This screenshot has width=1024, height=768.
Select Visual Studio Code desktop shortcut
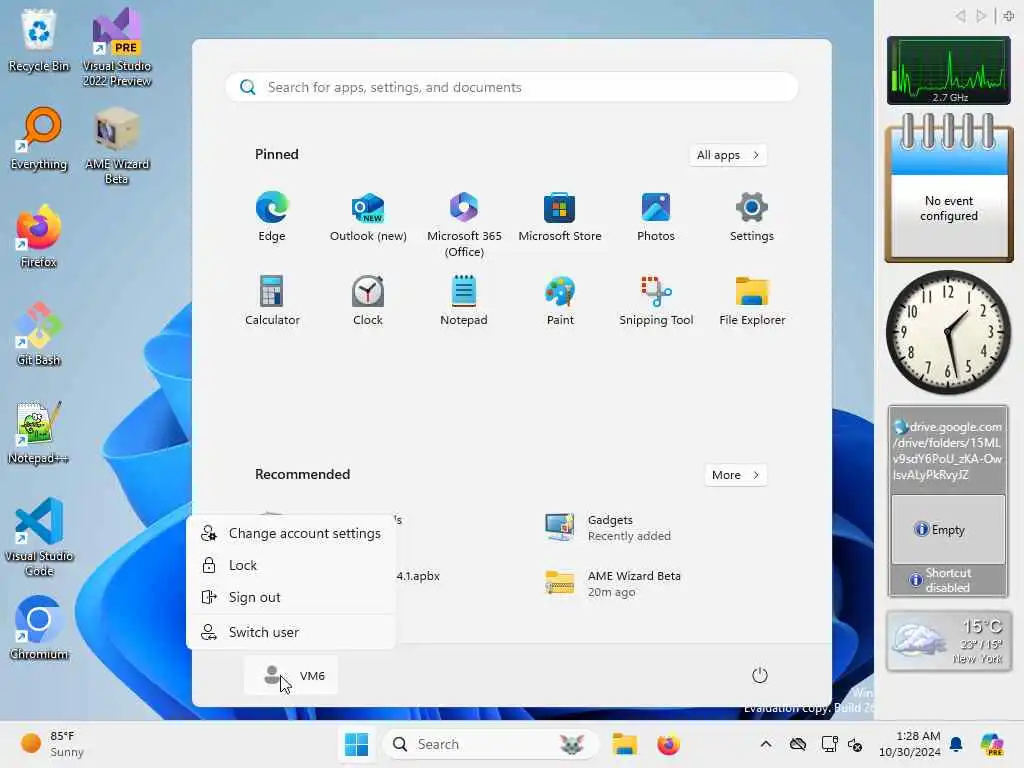point(39,537)
